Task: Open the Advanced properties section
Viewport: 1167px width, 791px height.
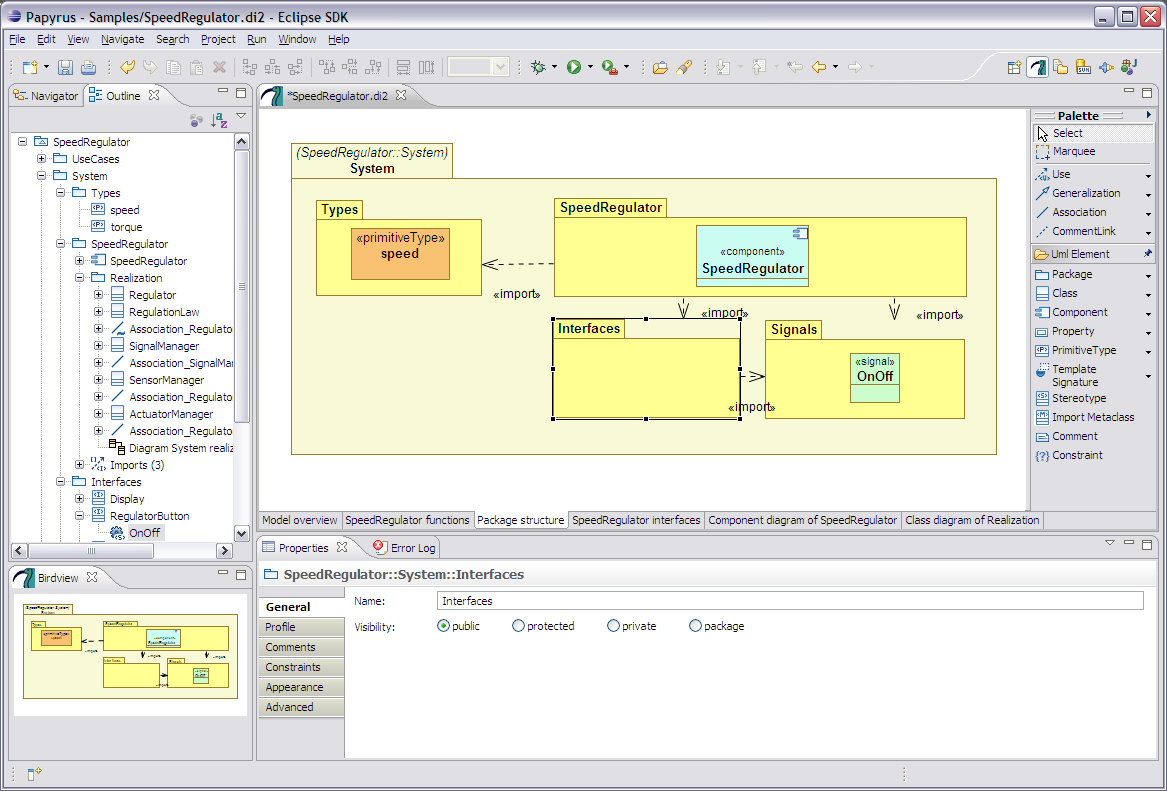Action: pyautogui.click(x=301, y=707)
